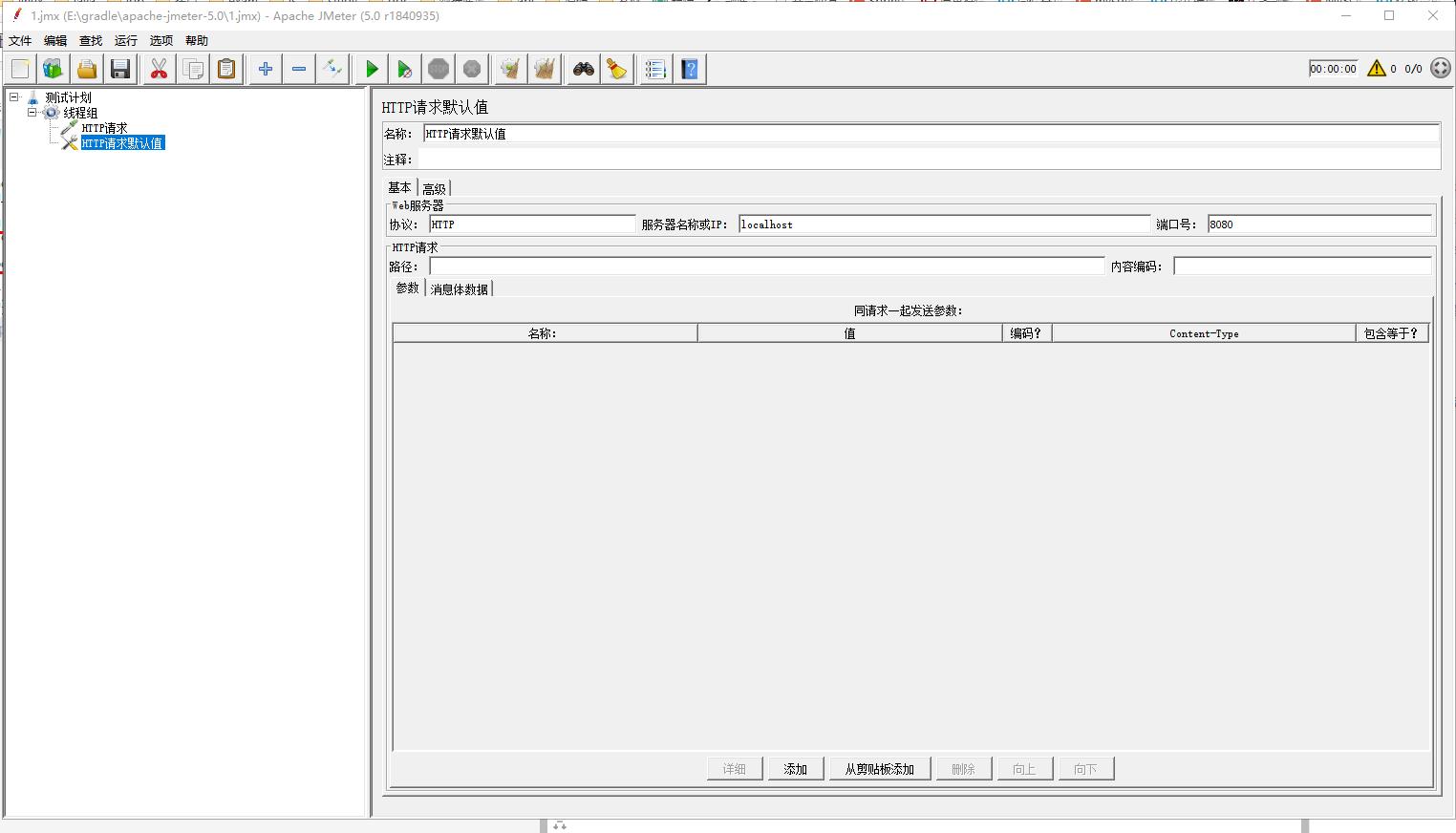Click the warning triangle log icon
The width and height of the screenshot is (1456, 833).
pyautogui.click(x=1377, y=68)
